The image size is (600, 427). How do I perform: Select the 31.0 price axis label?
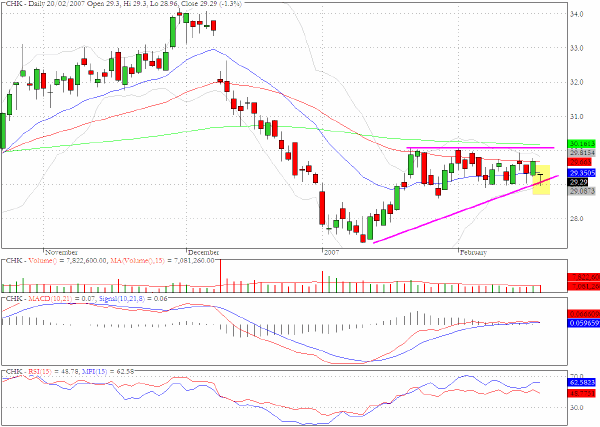(576, 116)
